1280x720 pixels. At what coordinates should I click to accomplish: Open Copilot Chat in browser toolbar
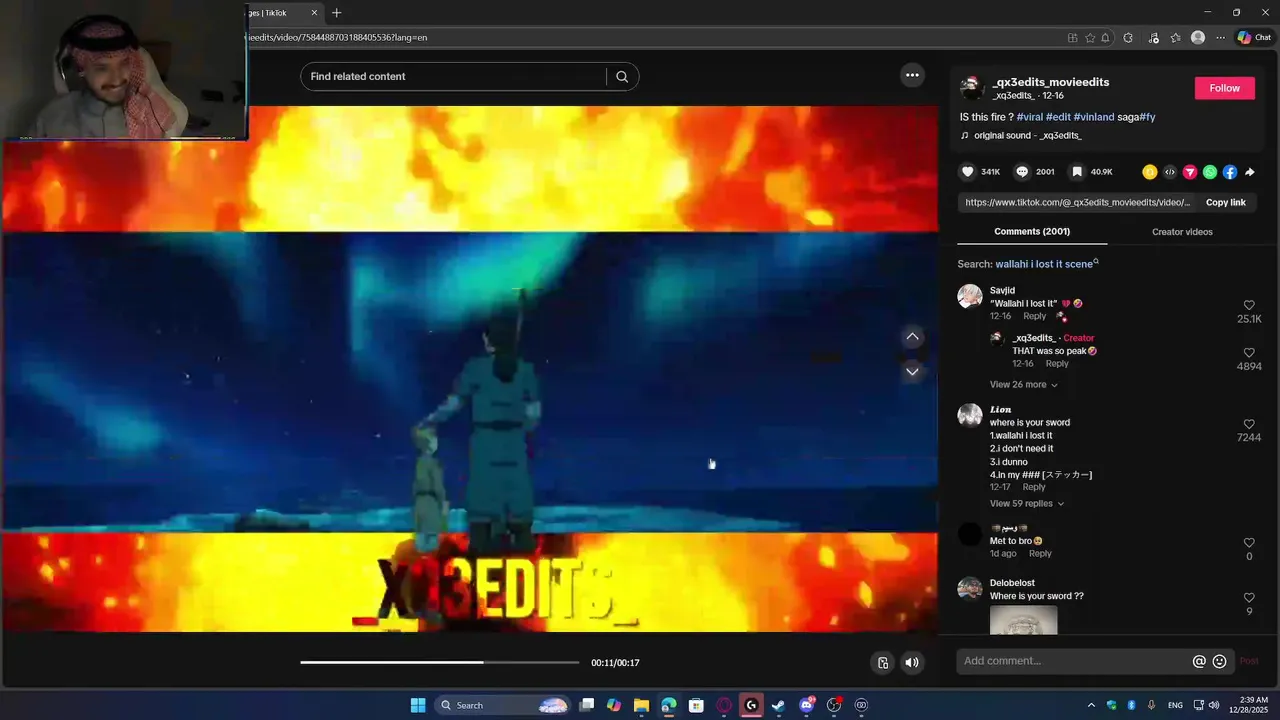[1254, 38]
